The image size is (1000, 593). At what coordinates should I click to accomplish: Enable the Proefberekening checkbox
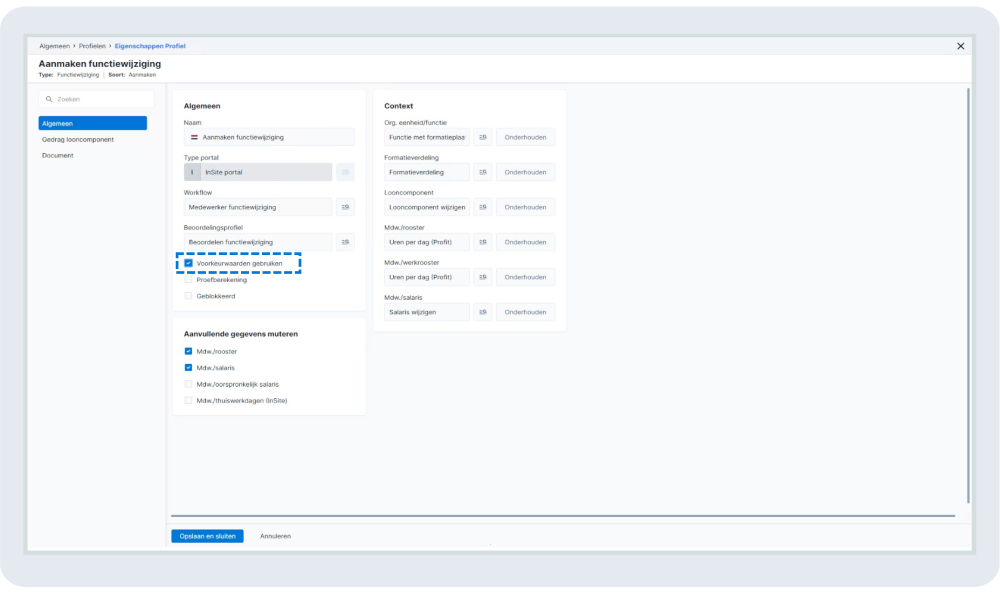click(x=188, y=280)
